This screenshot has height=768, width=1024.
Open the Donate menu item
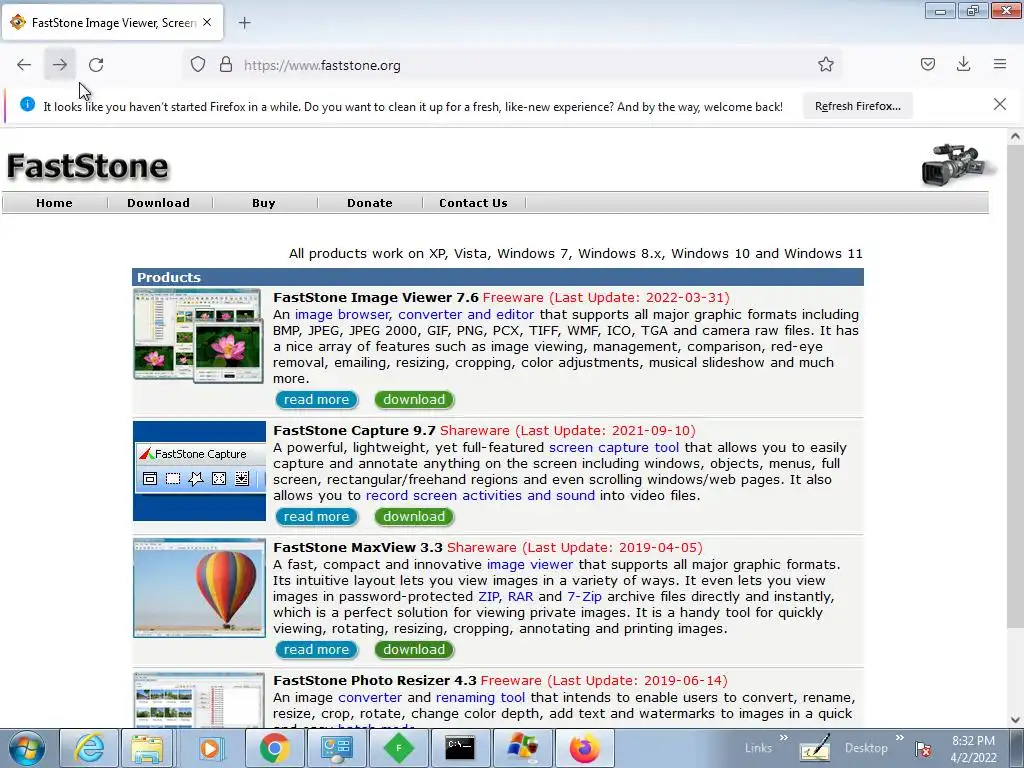point(370,203)
